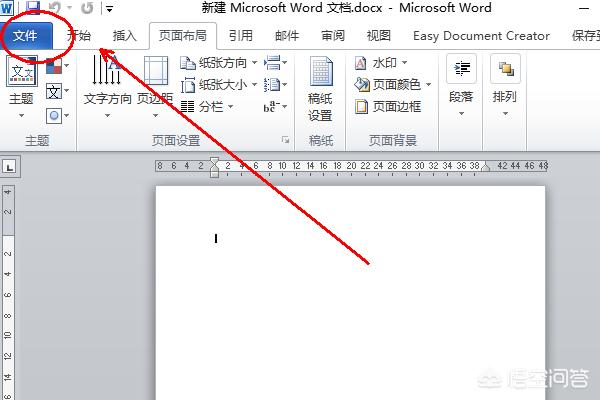
Task: Open 文字方向 text direction
Action: coord(108,87)
